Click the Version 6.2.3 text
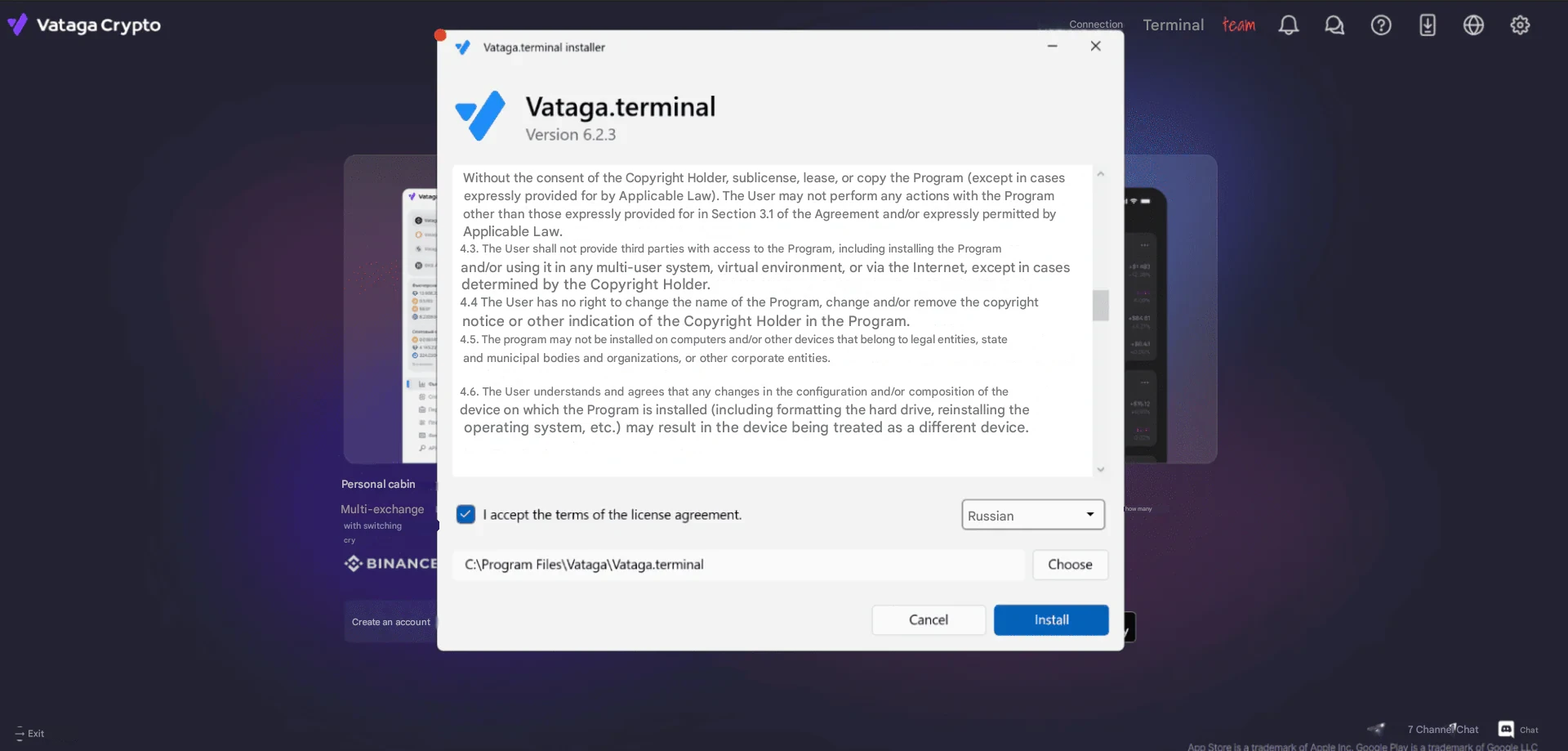The image size is (1568, 751). pyautogui.click(x=570, y=135)
